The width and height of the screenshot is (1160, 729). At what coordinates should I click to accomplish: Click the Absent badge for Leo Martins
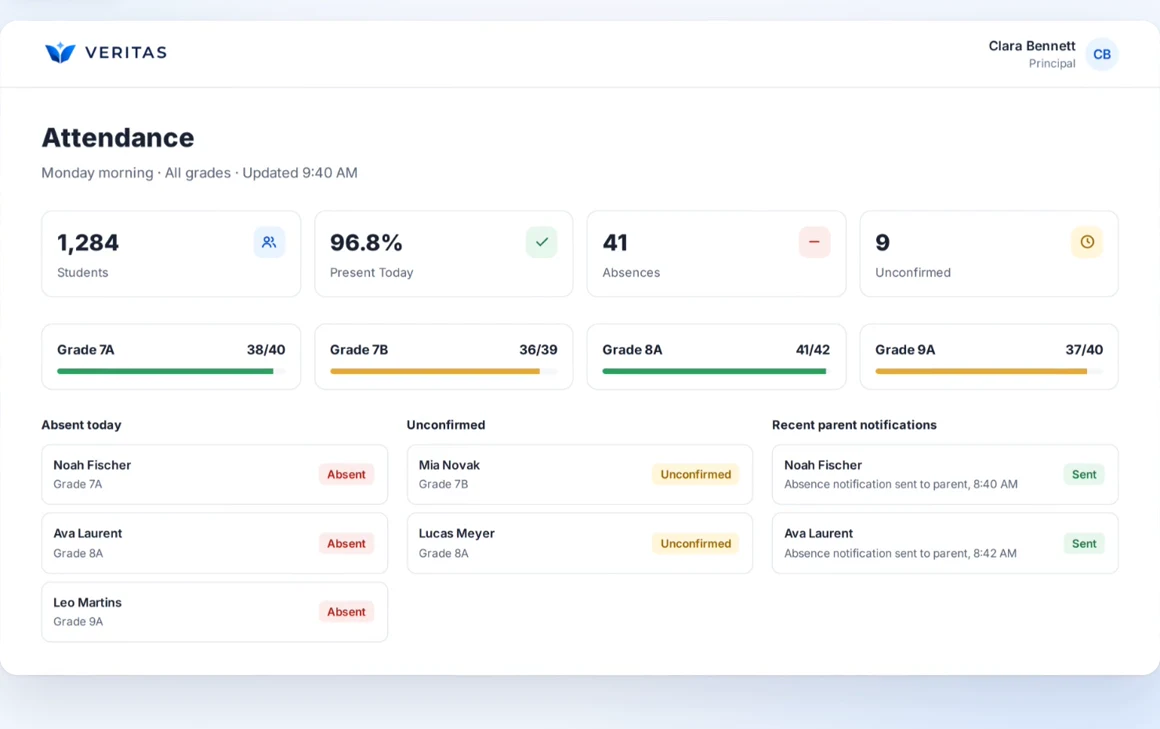[346, 612]
